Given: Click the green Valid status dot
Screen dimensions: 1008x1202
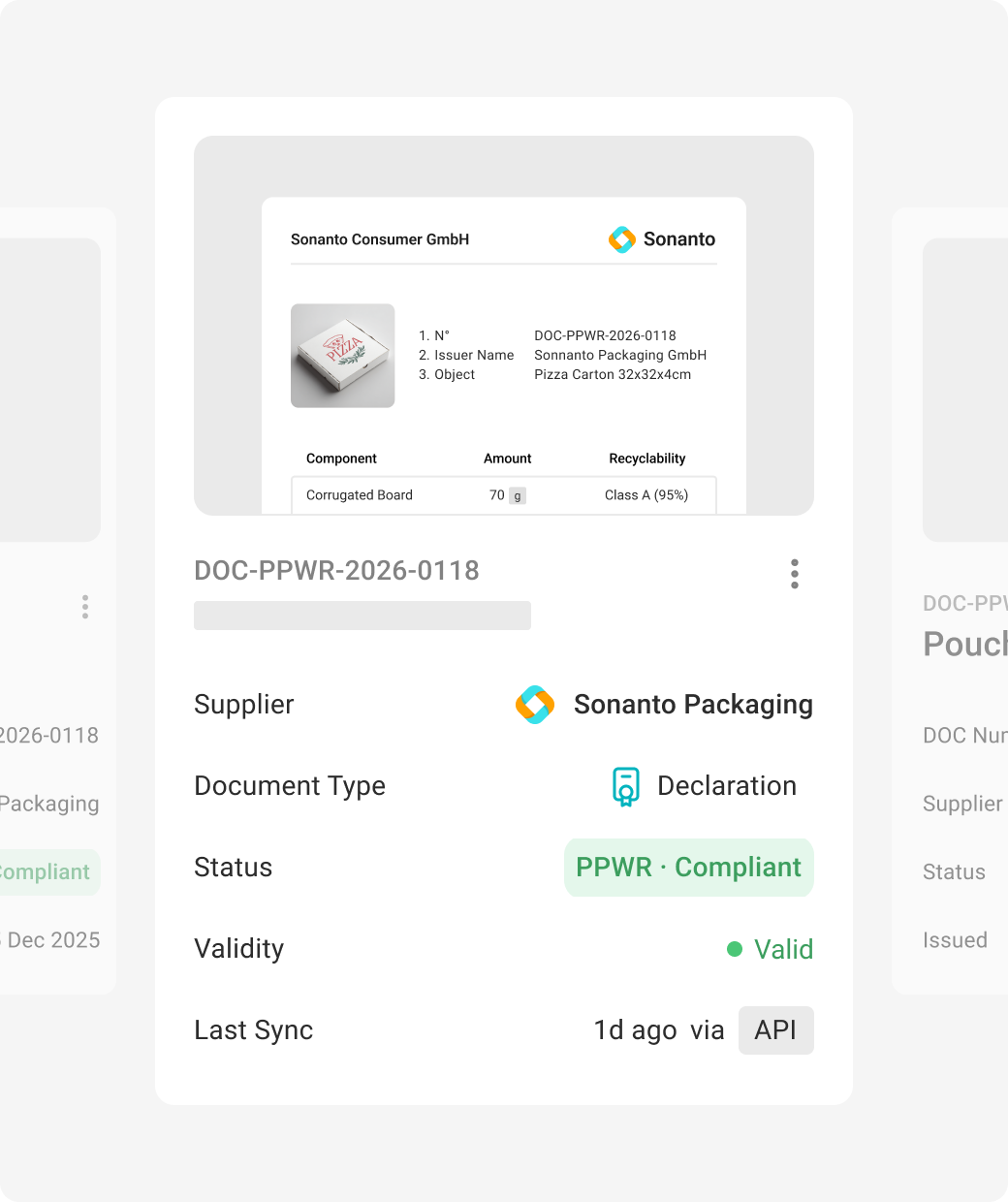Looking at the screenshot, I should (735, 949).
